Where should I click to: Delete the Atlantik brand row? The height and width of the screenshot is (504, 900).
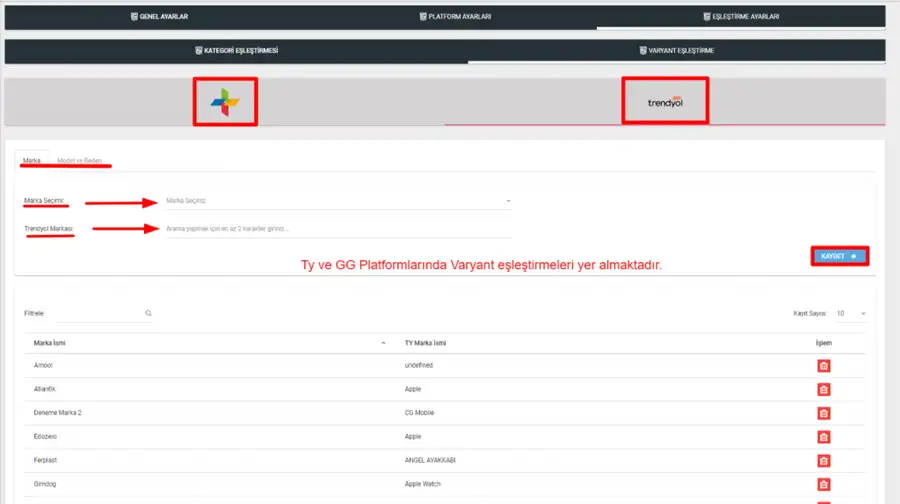pos(824,390)
